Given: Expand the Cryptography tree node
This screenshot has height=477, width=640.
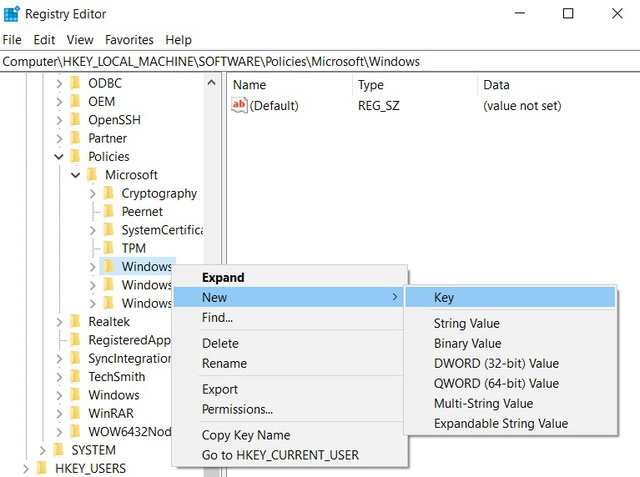Looking at the screenshot, I should pyautogui.click(x=93, y=193).
